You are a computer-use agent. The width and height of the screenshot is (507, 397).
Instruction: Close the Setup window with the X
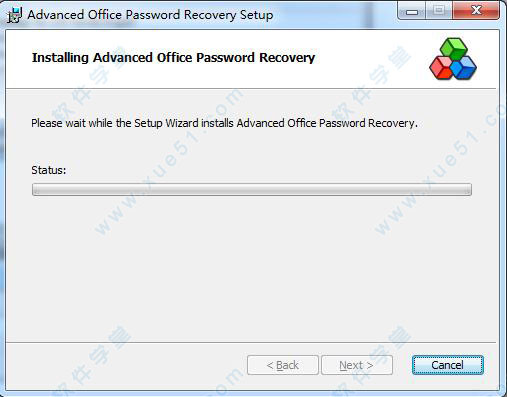click(x=476, y=11)
